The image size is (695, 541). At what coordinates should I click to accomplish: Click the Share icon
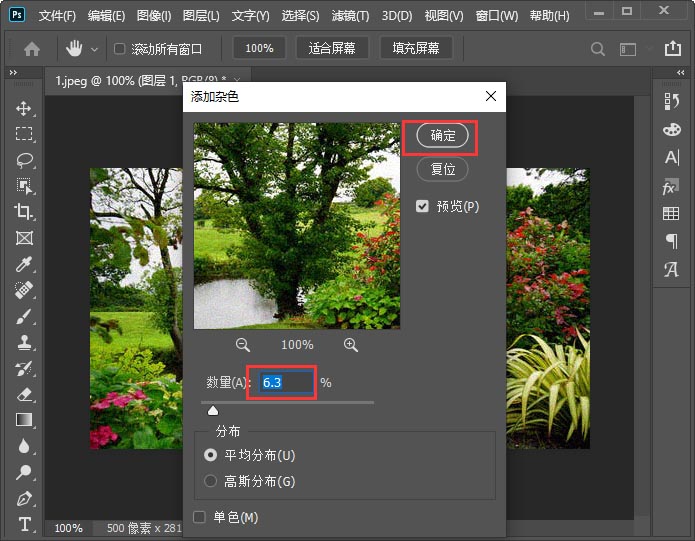[x=672, y=48]
